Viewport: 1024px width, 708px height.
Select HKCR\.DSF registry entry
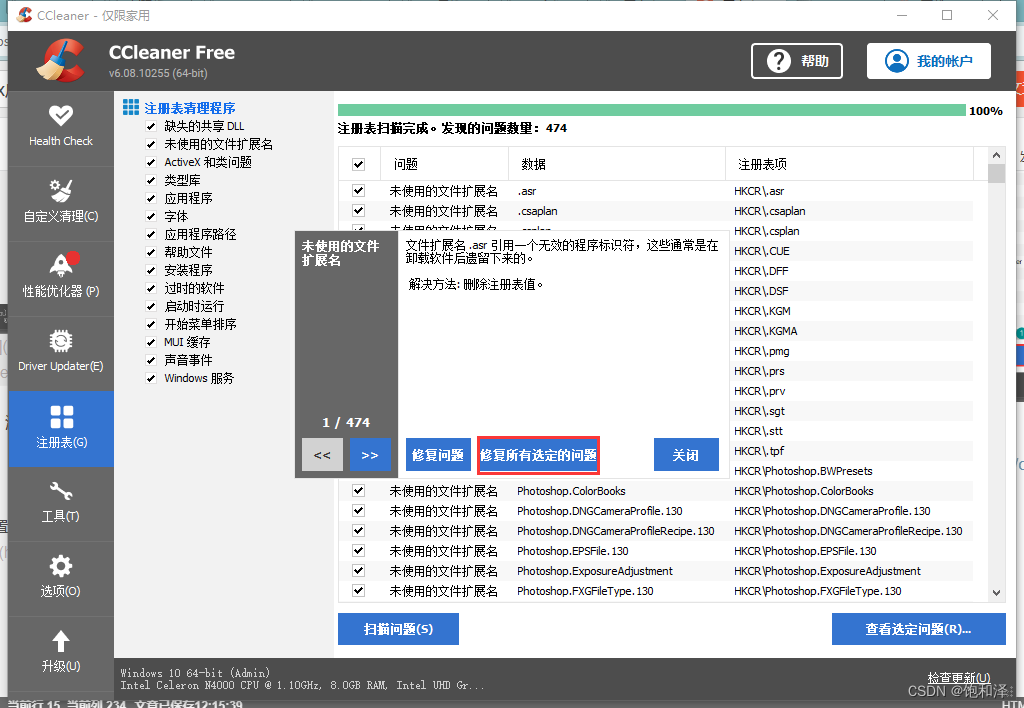point(761,291)
